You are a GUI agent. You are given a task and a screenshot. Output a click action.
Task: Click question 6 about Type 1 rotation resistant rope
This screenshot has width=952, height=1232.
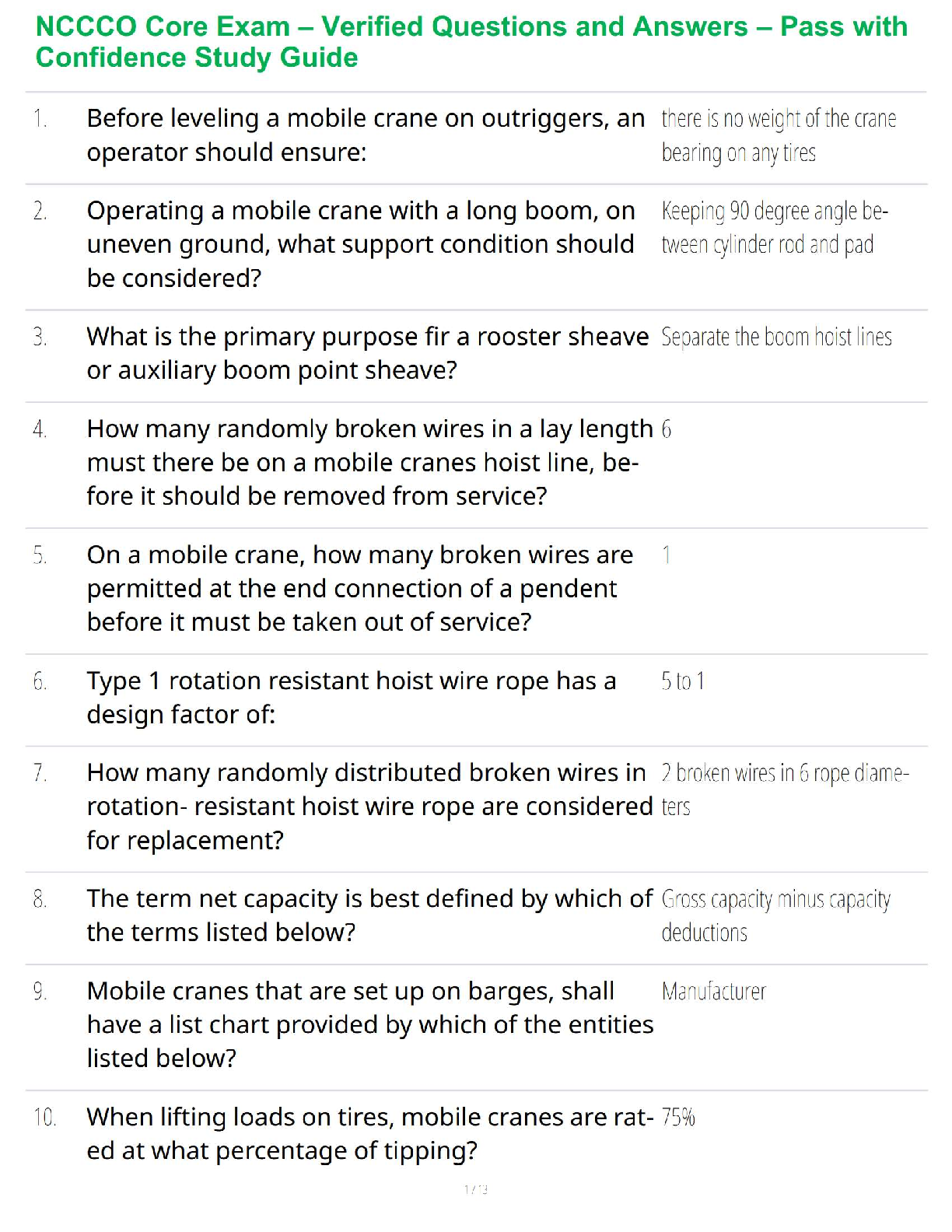click(x=352, y=697)
